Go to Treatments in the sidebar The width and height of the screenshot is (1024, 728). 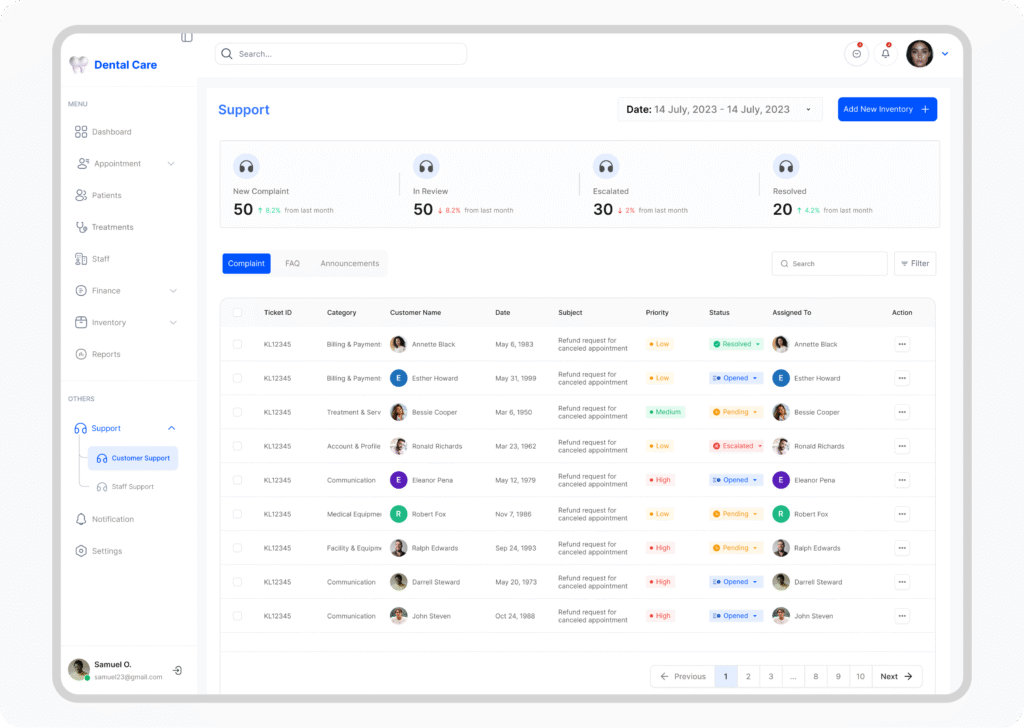click(112, 227)
